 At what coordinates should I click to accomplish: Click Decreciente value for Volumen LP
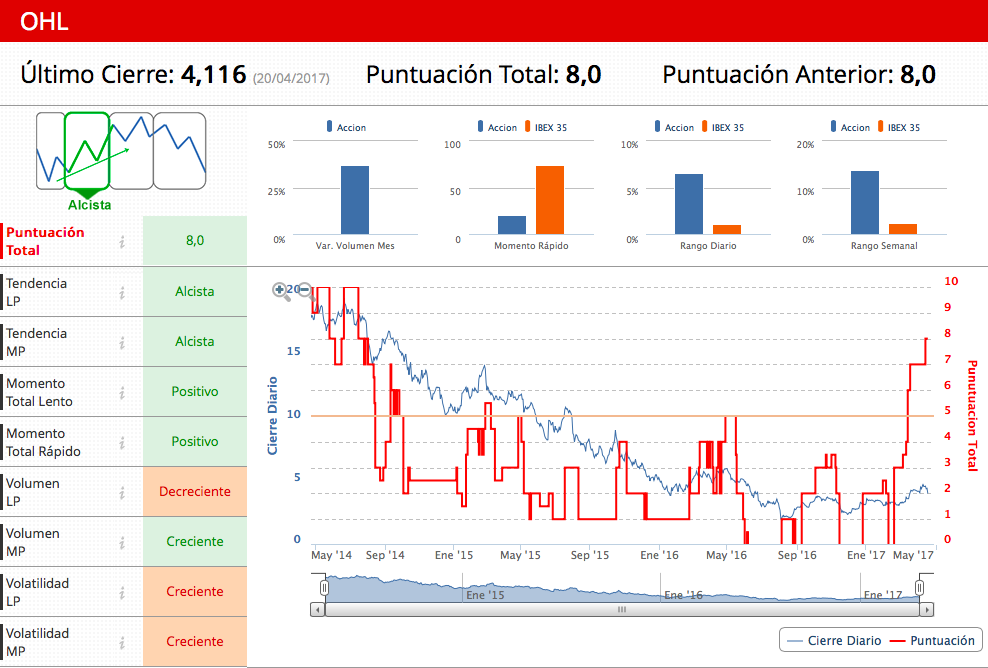tap(195, 492)
